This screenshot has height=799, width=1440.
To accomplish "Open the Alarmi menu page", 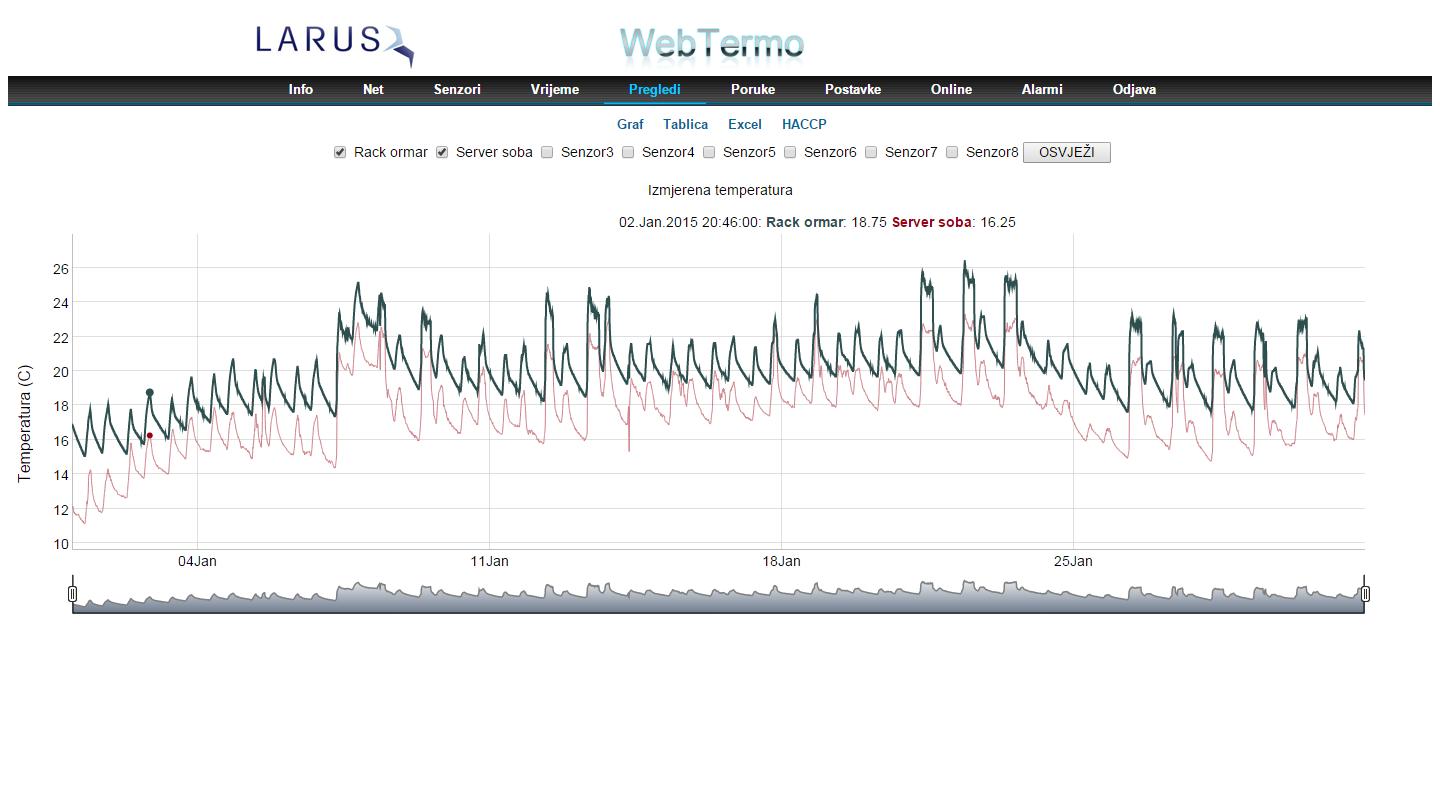I will click(x=1041, y=90).
